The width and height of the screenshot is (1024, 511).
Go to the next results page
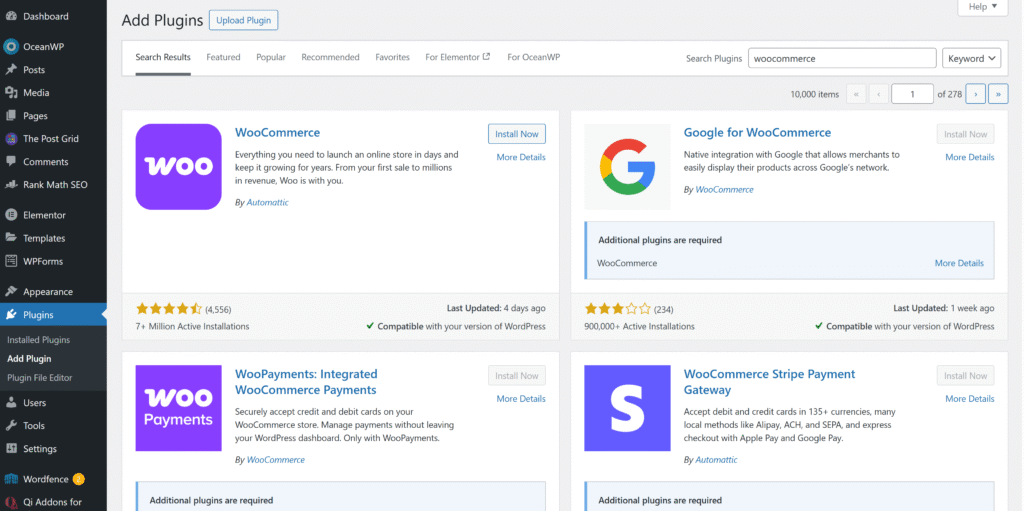(x=976, y=94)
